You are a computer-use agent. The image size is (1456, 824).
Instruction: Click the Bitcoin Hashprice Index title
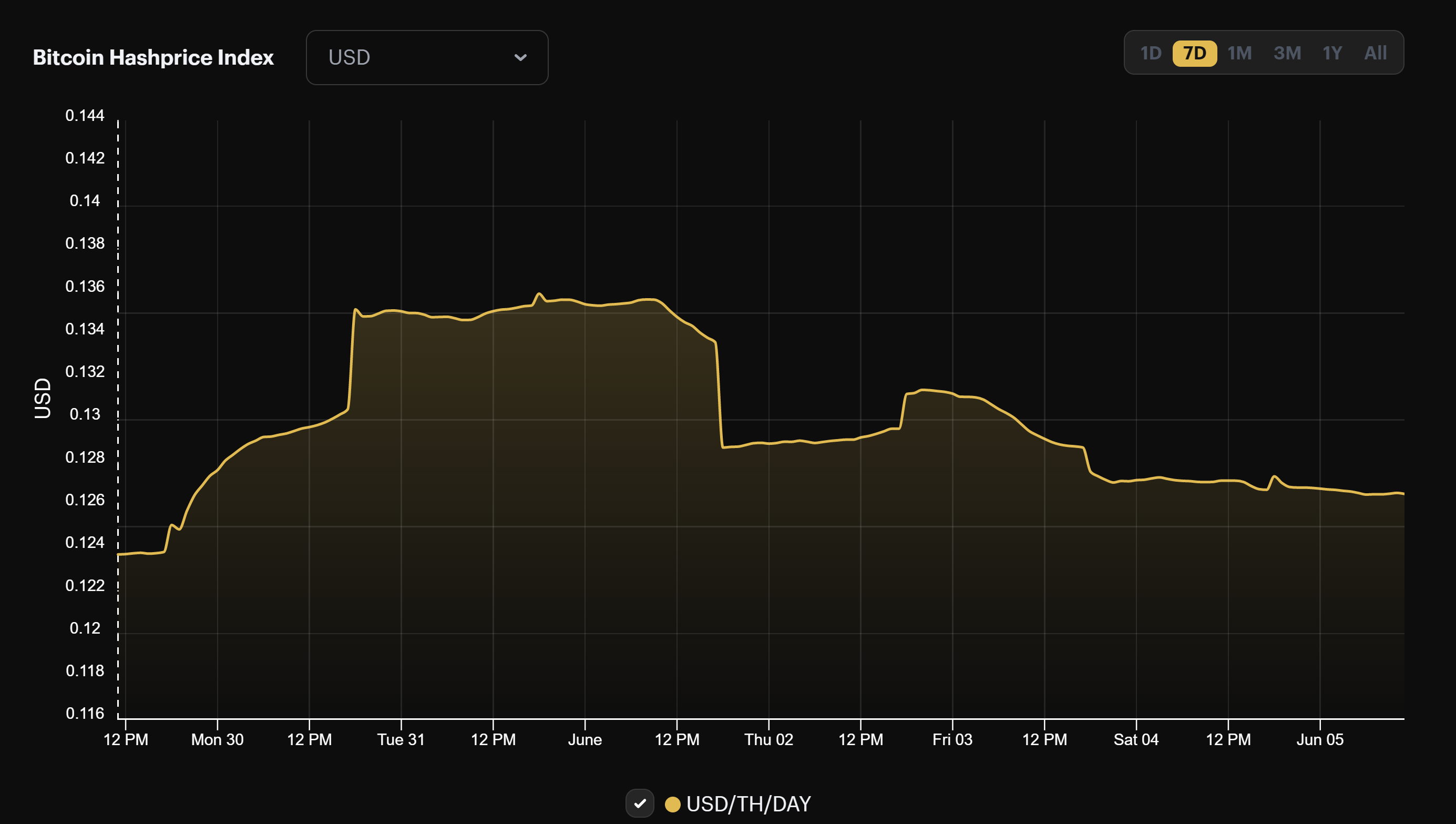pyautogui.click(x=153, y=58)
